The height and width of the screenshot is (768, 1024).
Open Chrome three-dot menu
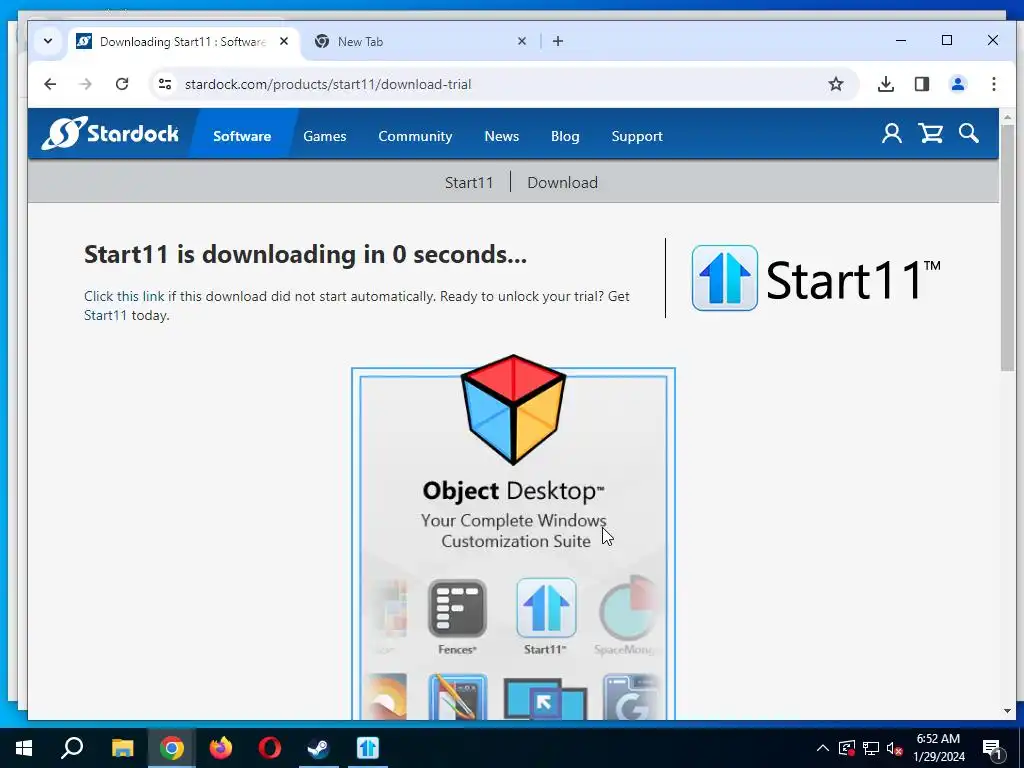coord(993,84)
